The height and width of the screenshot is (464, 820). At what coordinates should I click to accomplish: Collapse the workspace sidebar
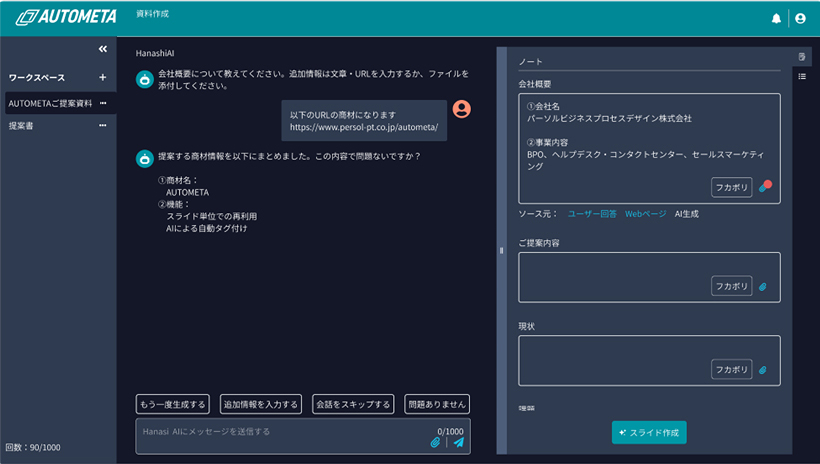pos(102,49)
